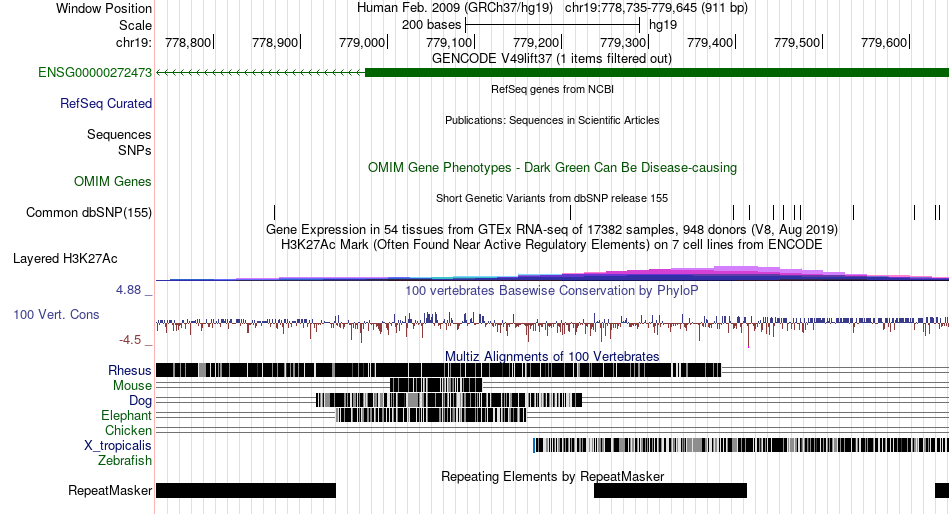The width and height of the screenshot is (950, 514).
Task: Click the SNPs track label
Action: 135,150
